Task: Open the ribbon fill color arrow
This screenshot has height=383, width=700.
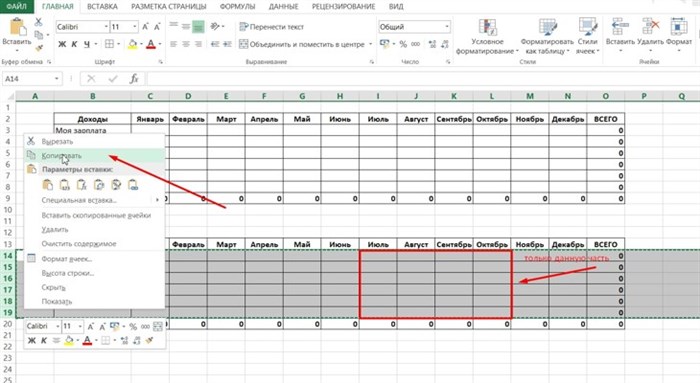Action: [x=141, y=44]
